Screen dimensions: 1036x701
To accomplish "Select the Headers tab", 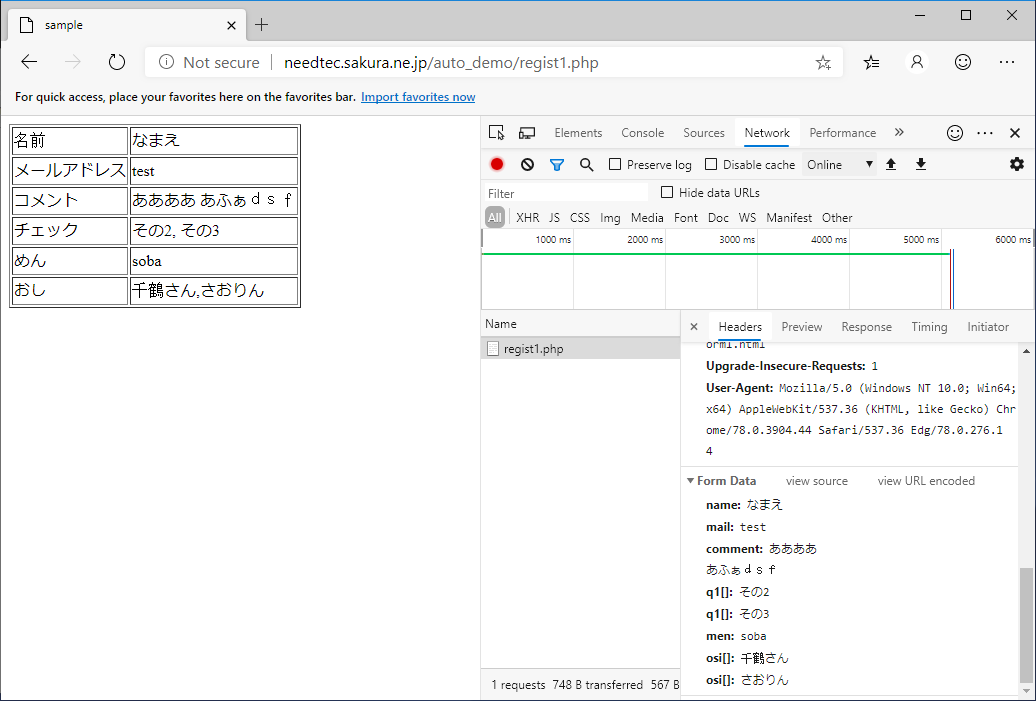I will 740,326.
